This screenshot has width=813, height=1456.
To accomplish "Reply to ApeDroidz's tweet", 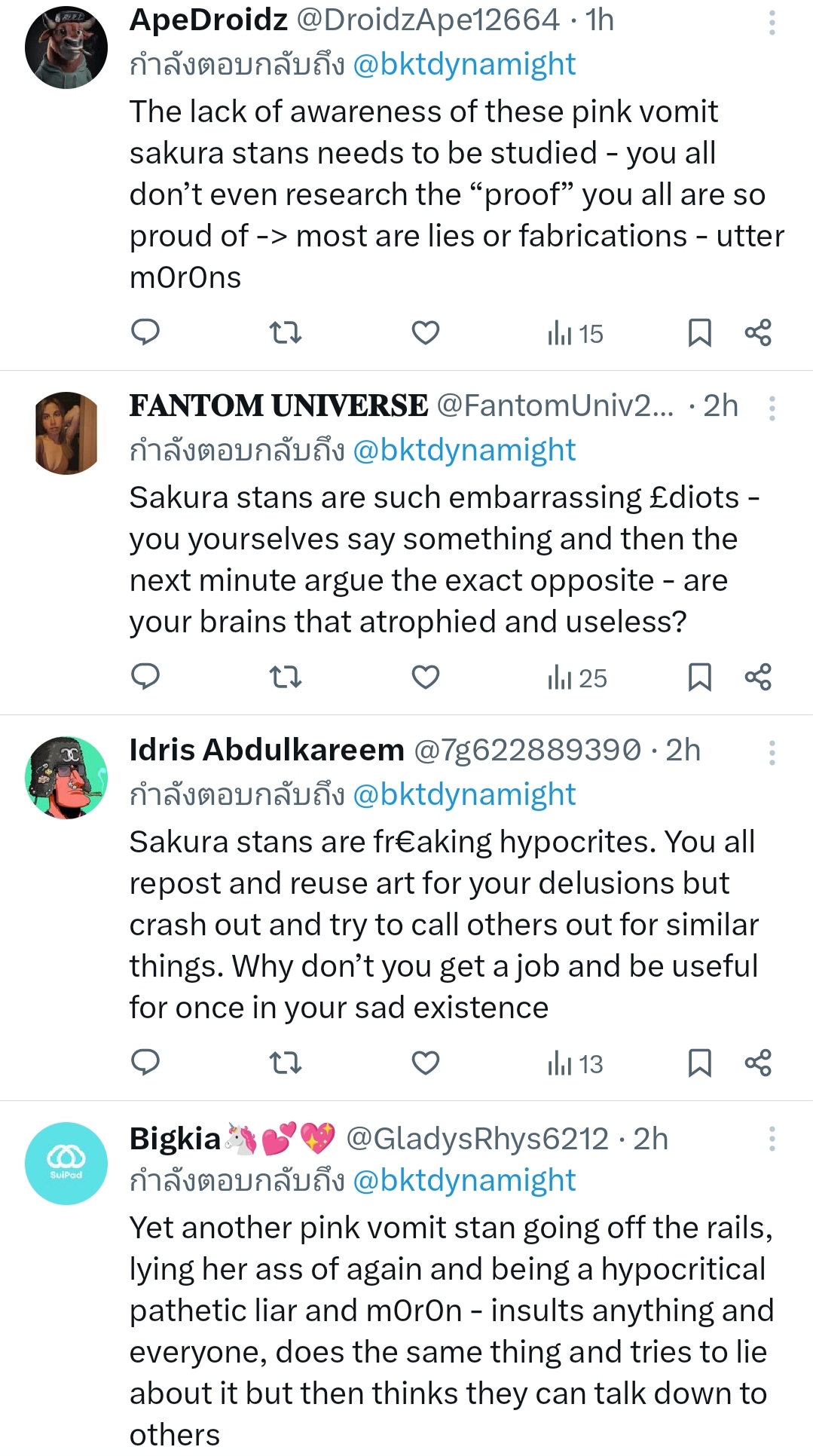I will pos(145,332).
